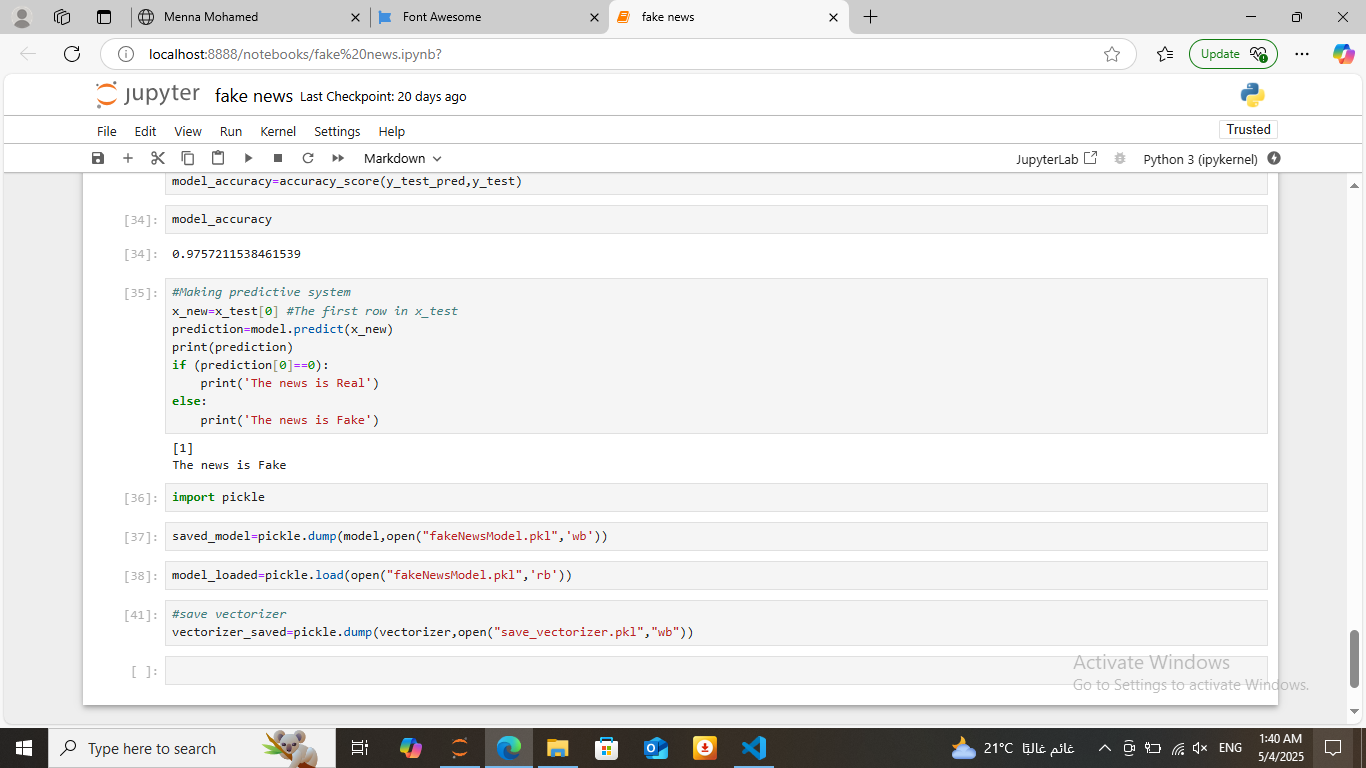Click the Last Checkpoint text
Image resolution: width=1366 pixels, height=768 pixels.
point(383,97)
